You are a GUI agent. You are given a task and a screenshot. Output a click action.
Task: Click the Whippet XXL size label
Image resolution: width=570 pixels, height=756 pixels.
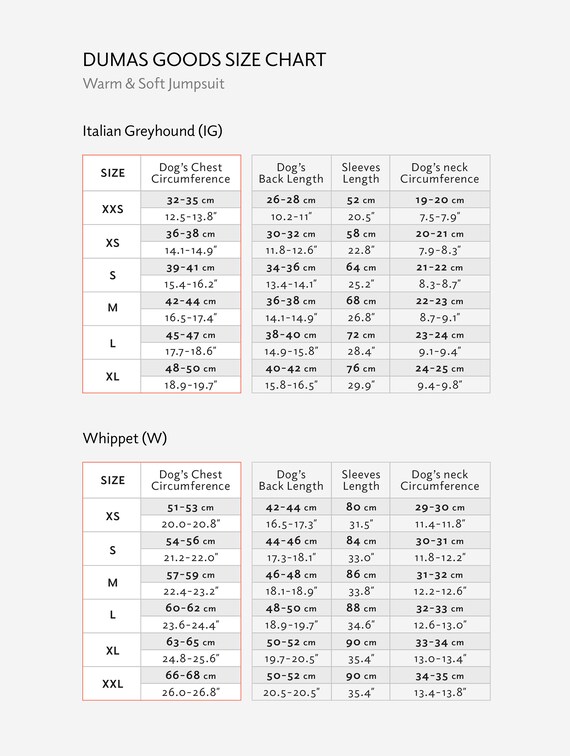click(x=112, y=684)
